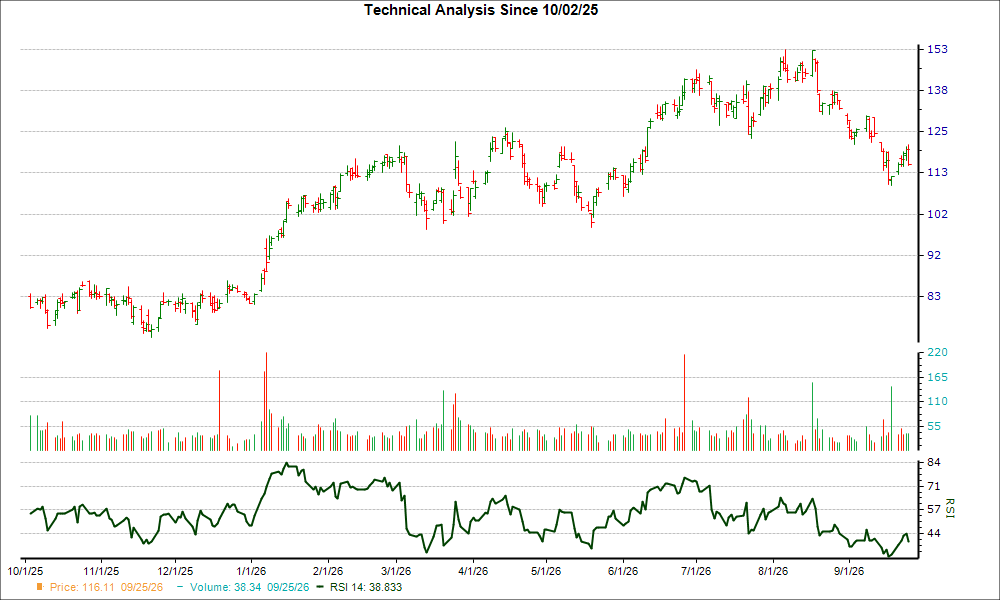Click the 1/1/26 date label

(x=251, y=571)
